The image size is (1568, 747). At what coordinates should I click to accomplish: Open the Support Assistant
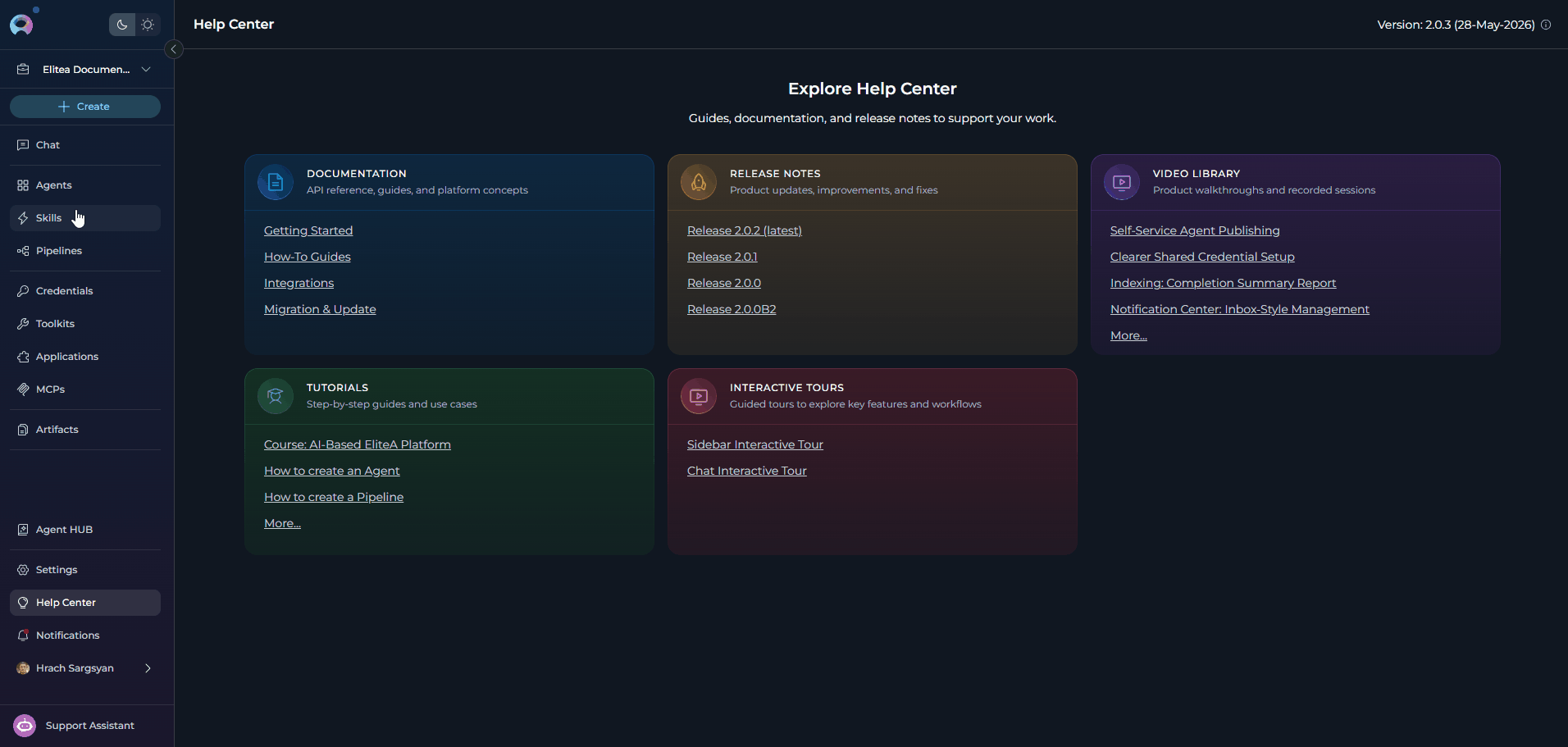pyautogui.click(x=85, y=726)
